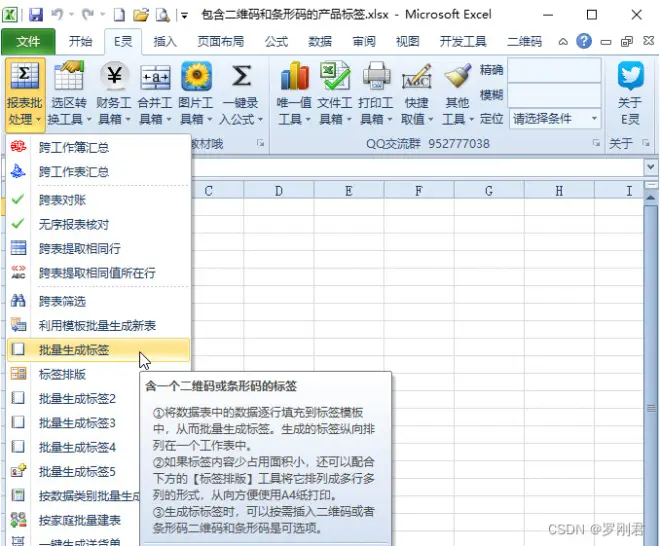
Task: Open QQ交流群 group dialog launcher
Action: click(x=596, y=143)
